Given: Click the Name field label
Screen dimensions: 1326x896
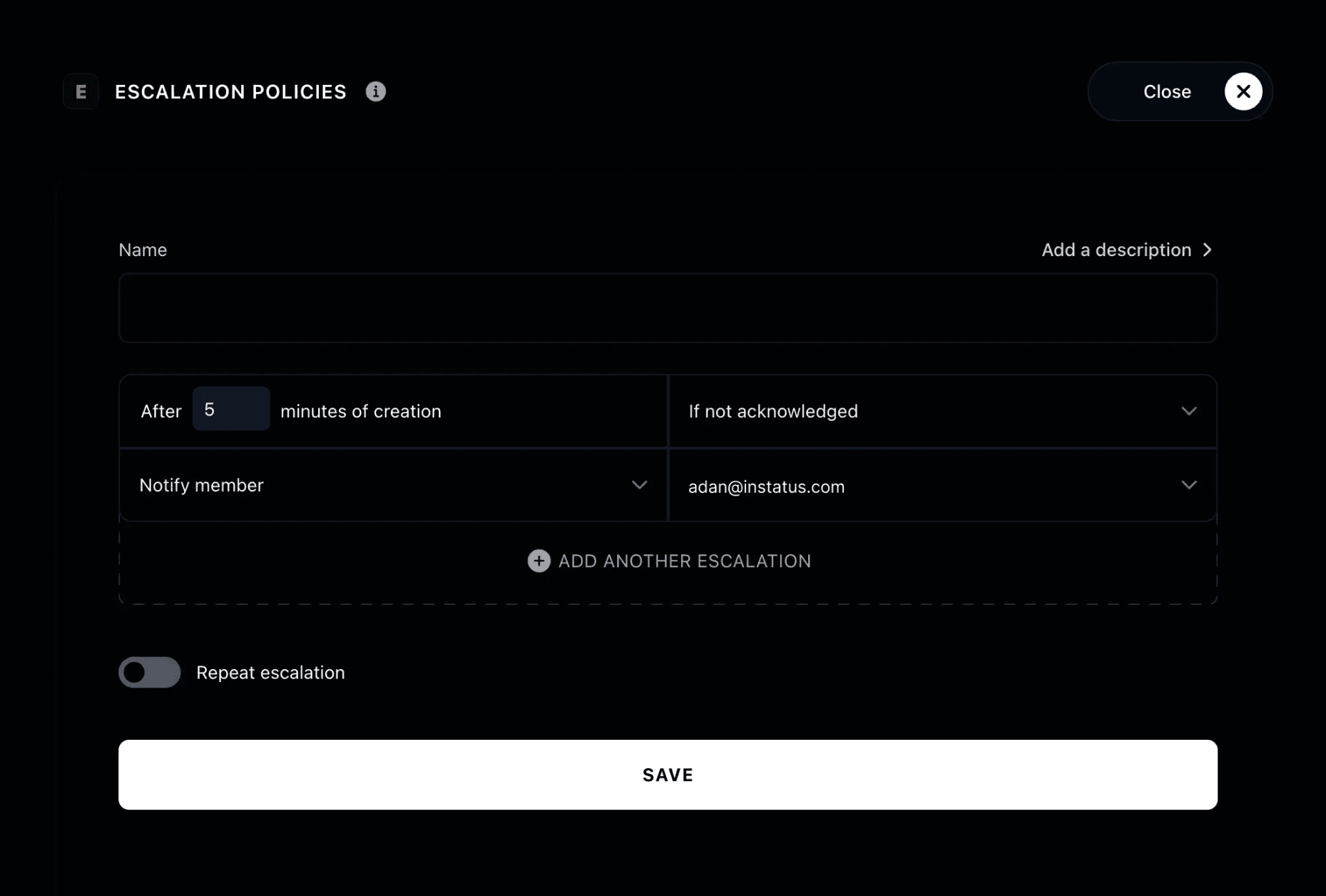Looking at the screenshot, I should 143,250.
